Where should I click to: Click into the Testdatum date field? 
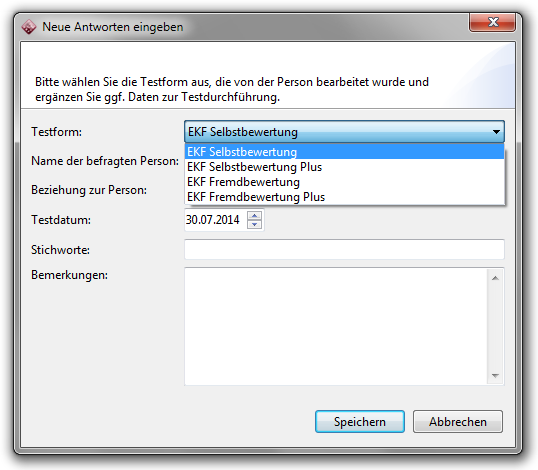pos(215,220)
